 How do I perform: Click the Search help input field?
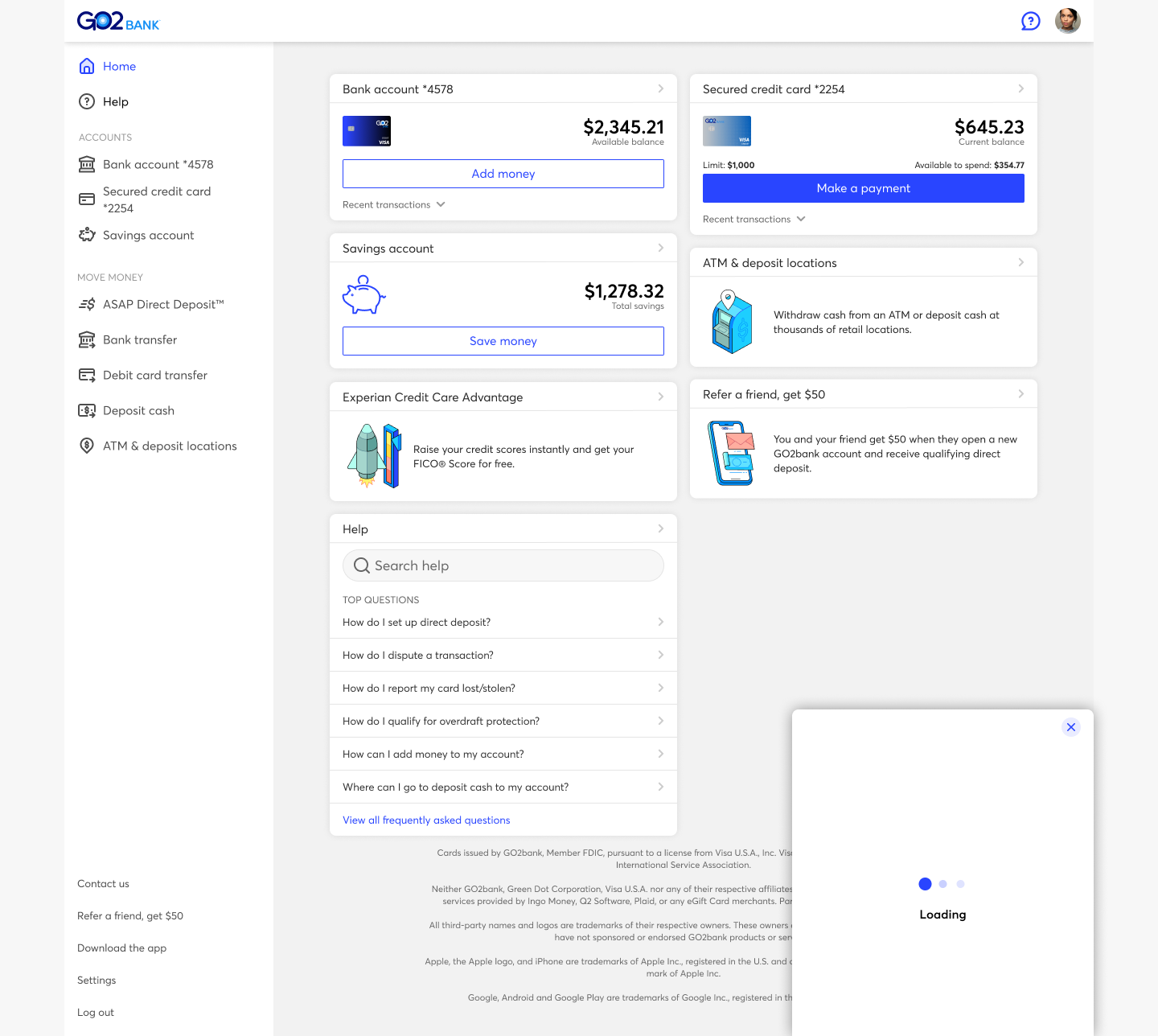[503, 565]
